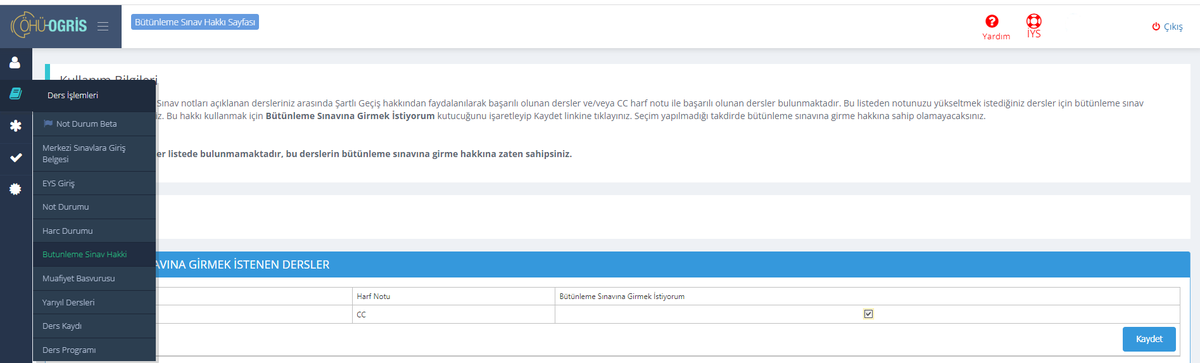Select the book Ders İşlemleri sidebar icon
Screen dimensions: 1200x363
pyautogui.click(x=15, y=94)
